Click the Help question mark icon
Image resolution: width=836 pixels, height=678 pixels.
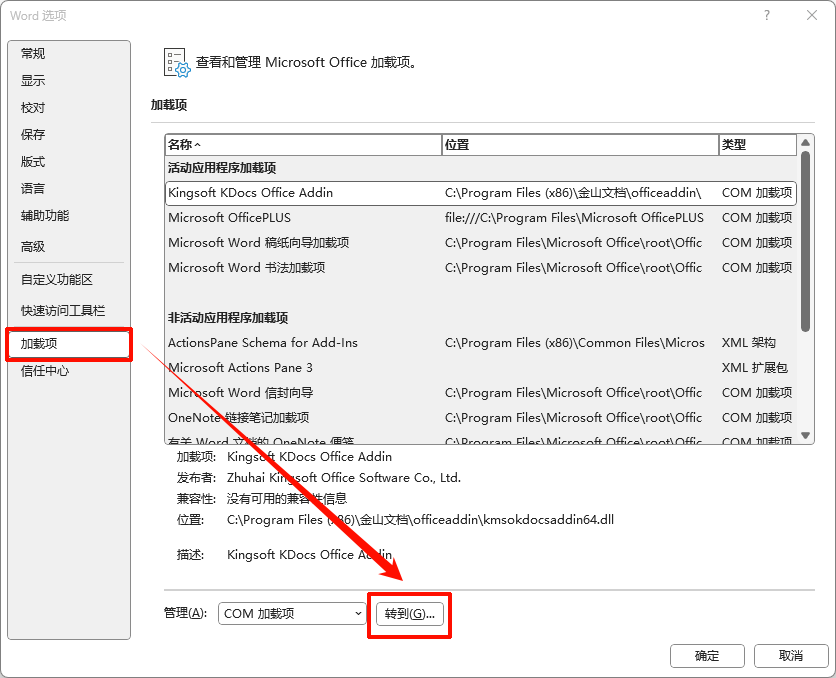point(767,15)
